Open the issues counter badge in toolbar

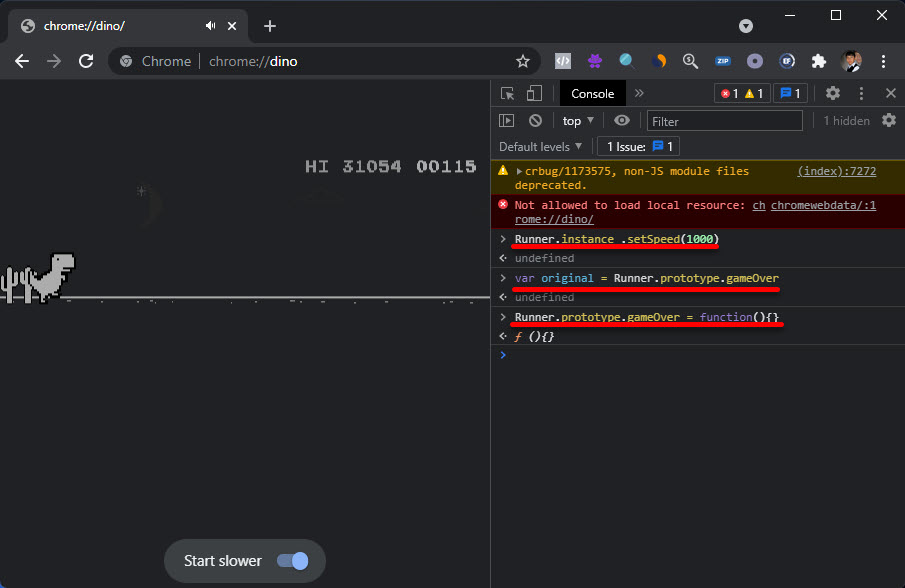tap(790, 93)
